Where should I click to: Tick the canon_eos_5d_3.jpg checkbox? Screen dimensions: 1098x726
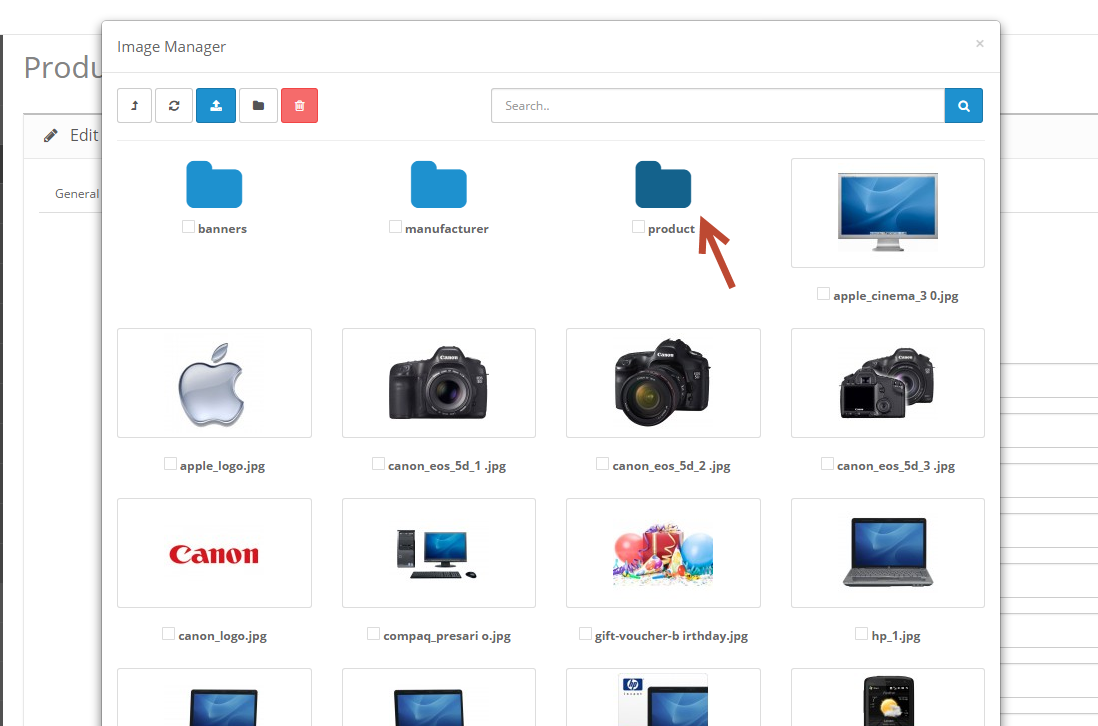tap(827, 463)
